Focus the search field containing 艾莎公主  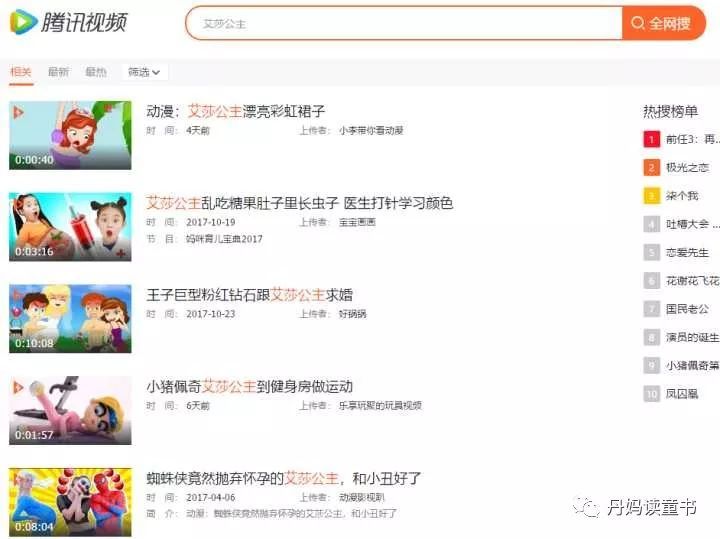[405, 23]
